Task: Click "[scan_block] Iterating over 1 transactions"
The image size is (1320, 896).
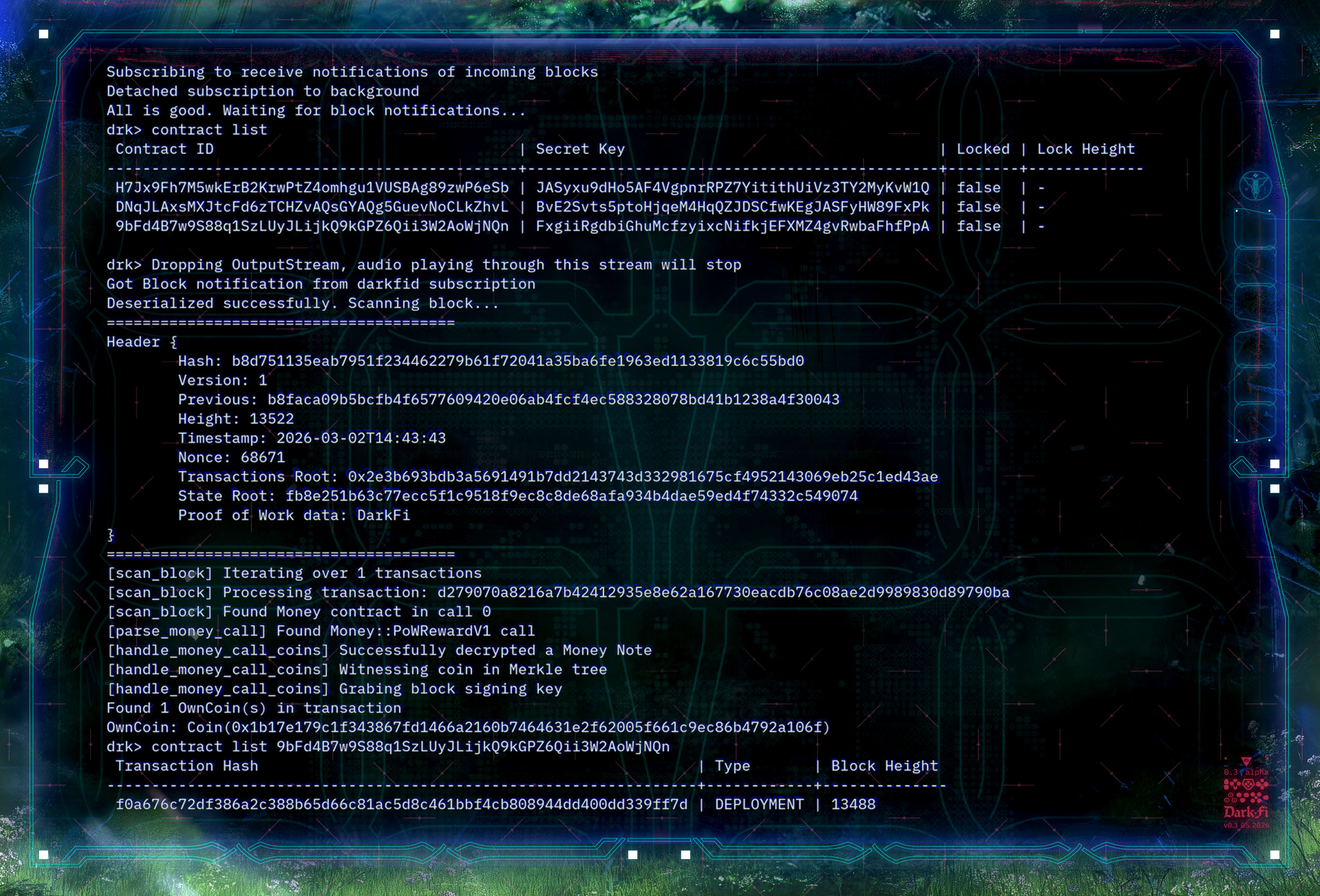Action: tap(294, 574)
